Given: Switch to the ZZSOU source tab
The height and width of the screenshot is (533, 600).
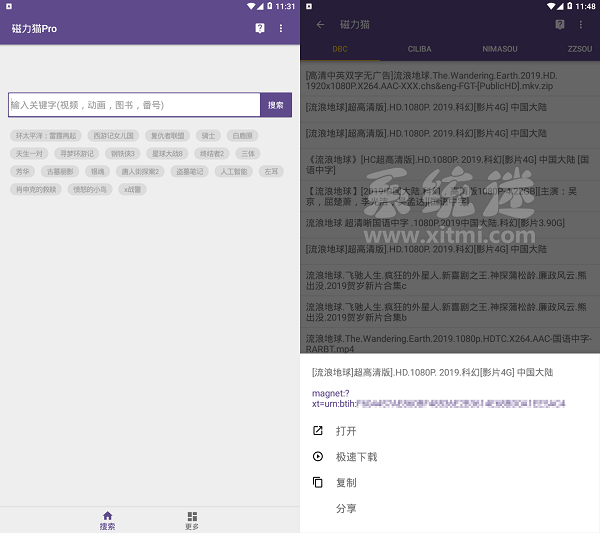Looking at the screenshot, I should coord(580,49).
